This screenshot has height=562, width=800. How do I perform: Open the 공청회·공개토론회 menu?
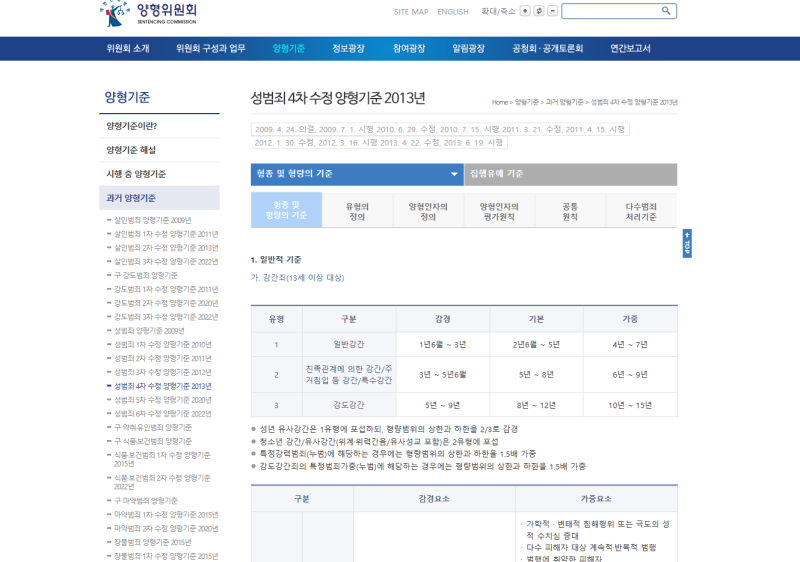[547, 48]
